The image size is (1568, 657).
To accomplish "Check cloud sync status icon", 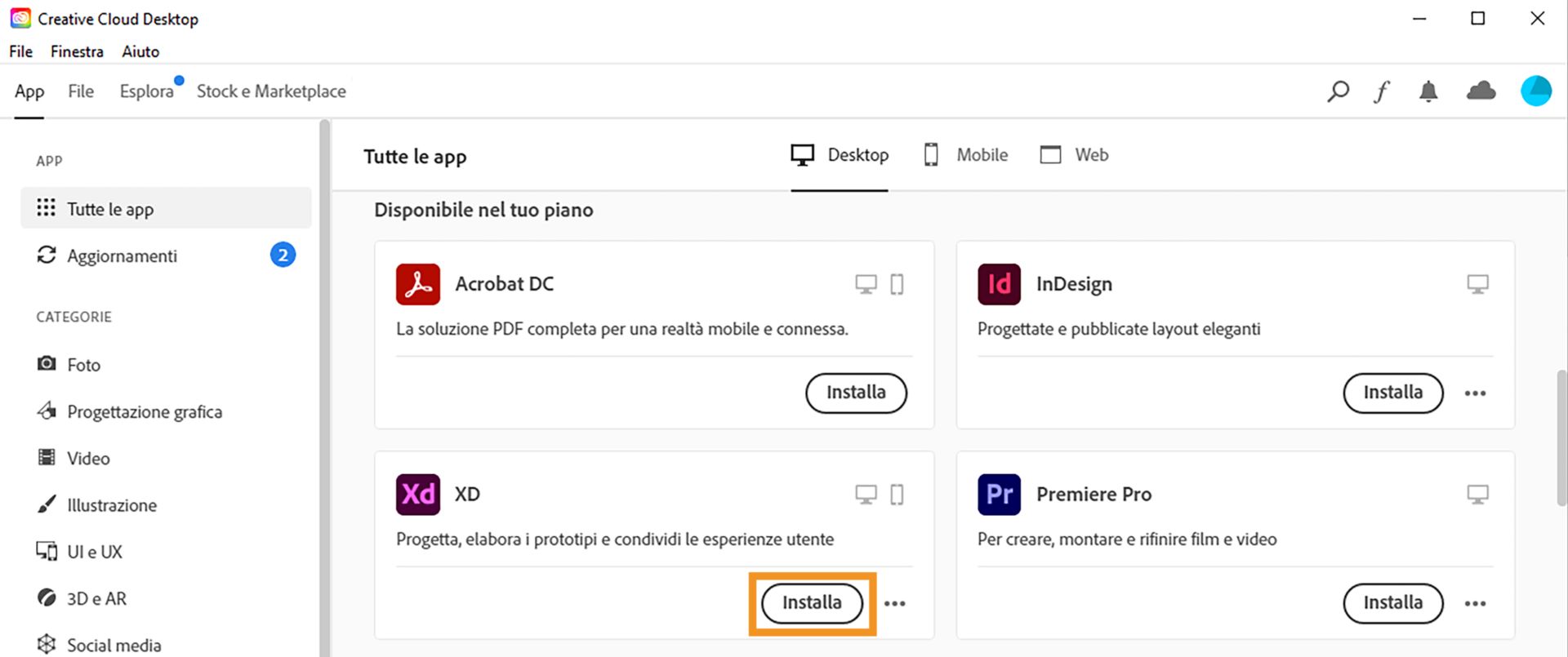I will [1481, 91].
